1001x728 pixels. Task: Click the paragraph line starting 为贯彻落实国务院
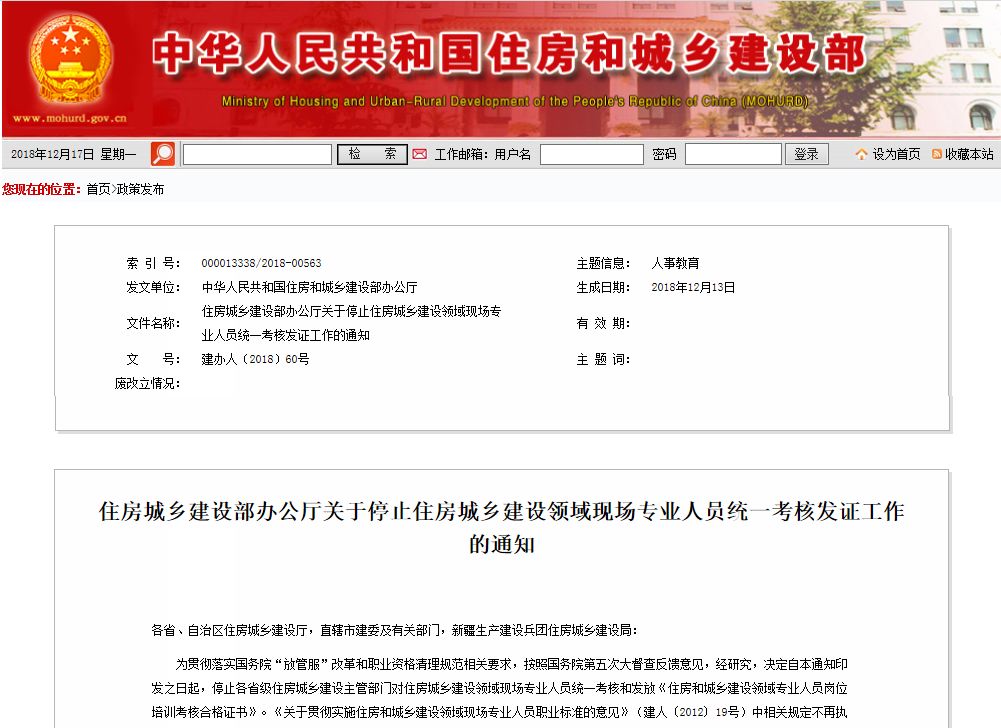511,664
